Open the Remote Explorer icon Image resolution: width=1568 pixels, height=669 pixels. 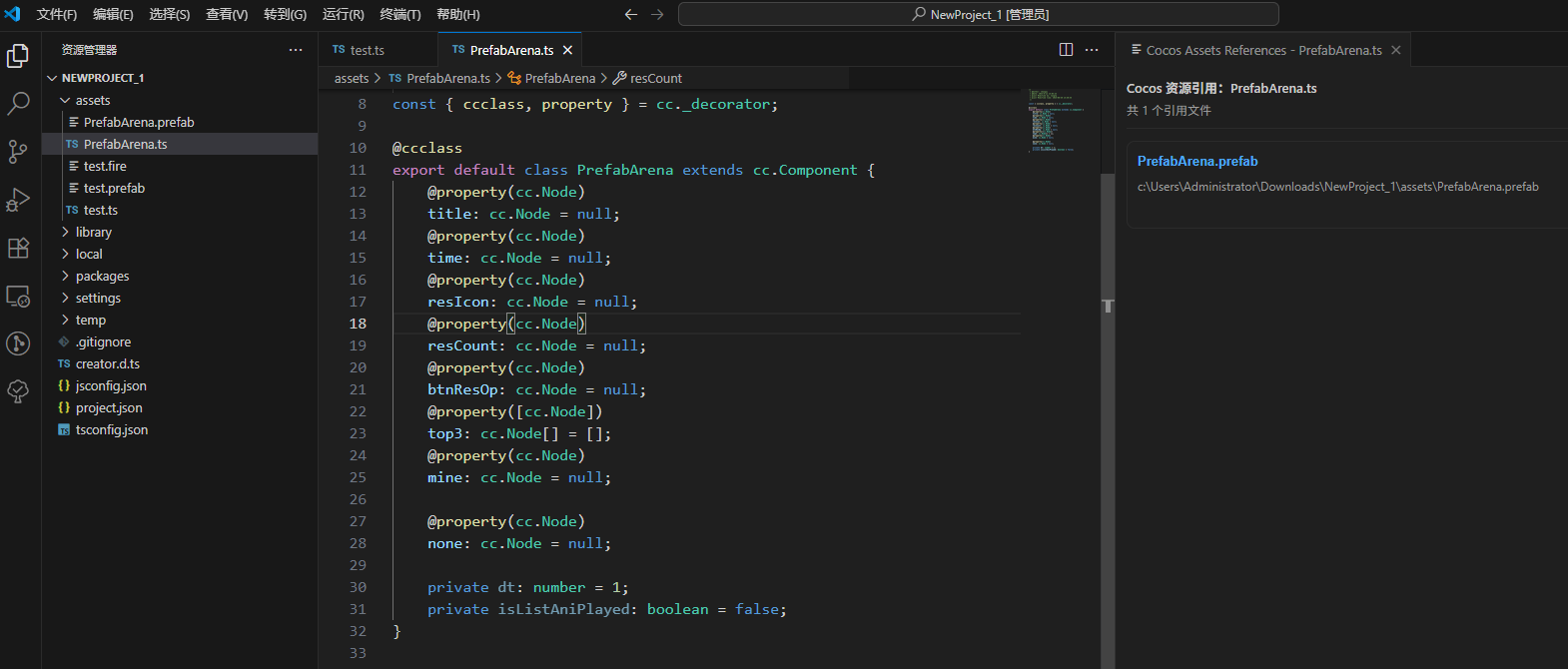18,296
